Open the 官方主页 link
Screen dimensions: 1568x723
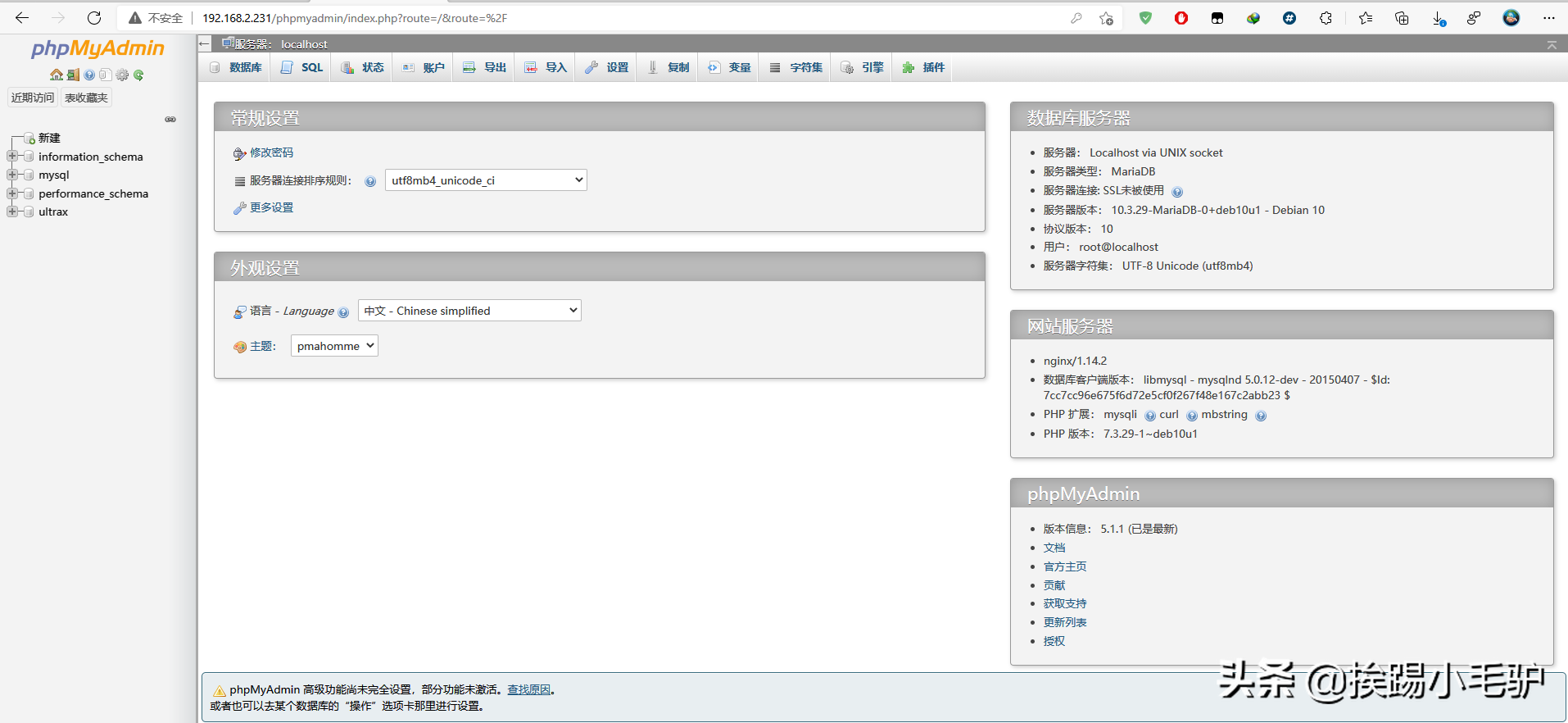click(x=1065, y=566)
